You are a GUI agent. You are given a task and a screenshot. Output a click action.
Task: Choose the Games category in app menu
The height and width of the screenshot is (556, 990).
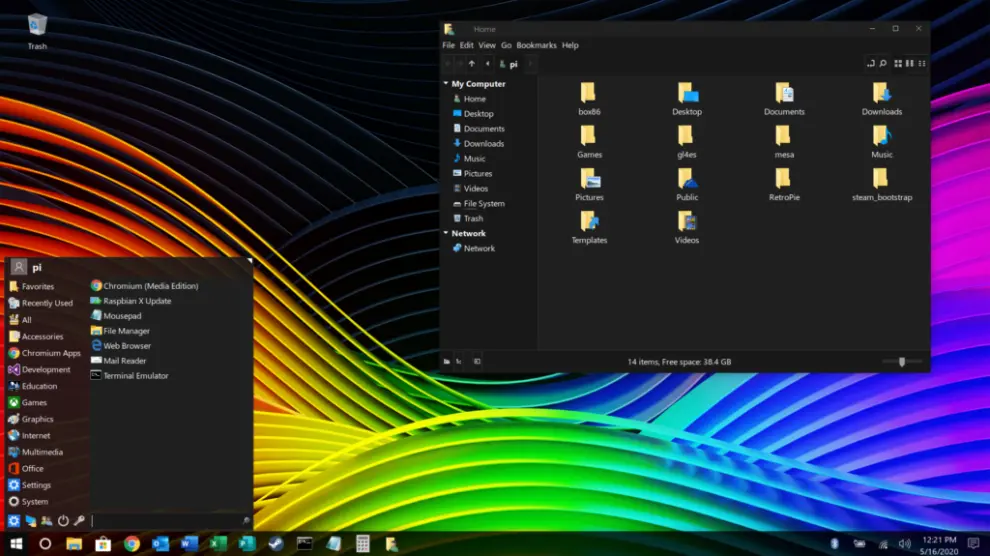(x=34, y=403)
